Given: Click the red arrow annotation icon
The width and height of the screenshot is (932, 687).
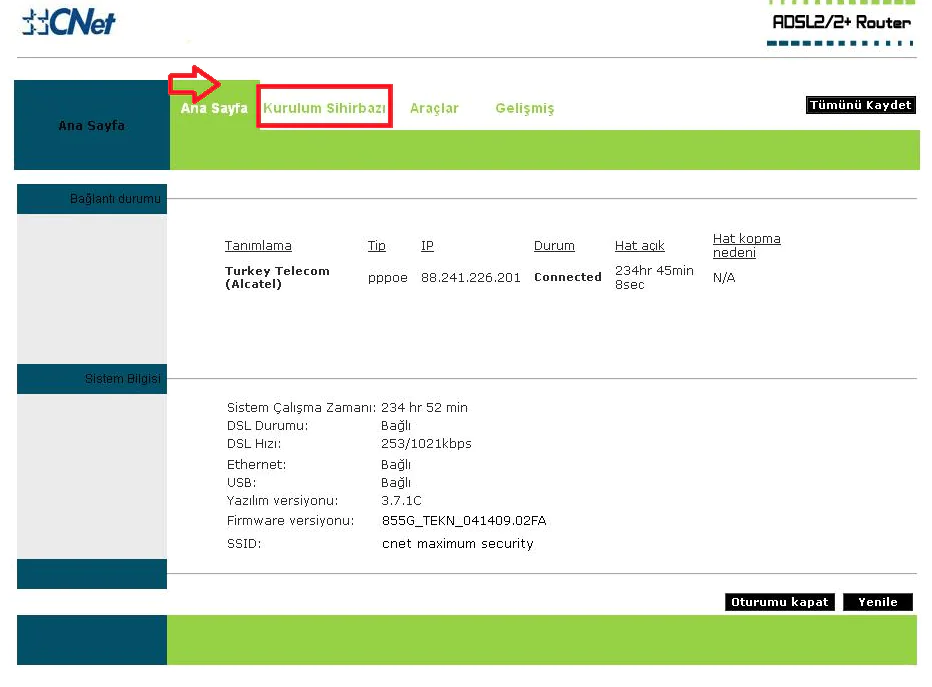Looking at the screenshot, I should click(x=194, y=84).
